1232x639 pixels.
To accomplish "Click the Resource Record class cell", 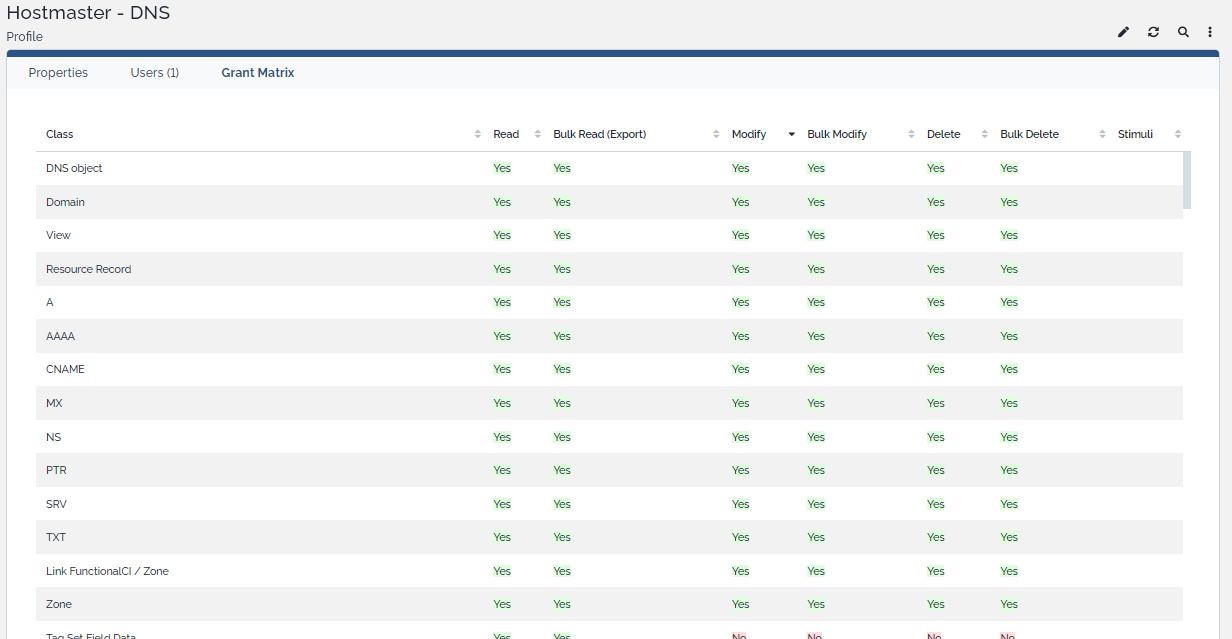I will click(88, 269).
